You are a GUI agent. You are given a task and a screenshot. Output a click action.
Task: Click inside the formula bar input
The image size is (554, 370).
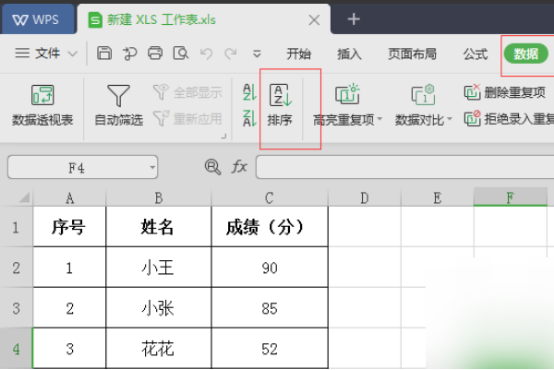click(x=405, y=167)
